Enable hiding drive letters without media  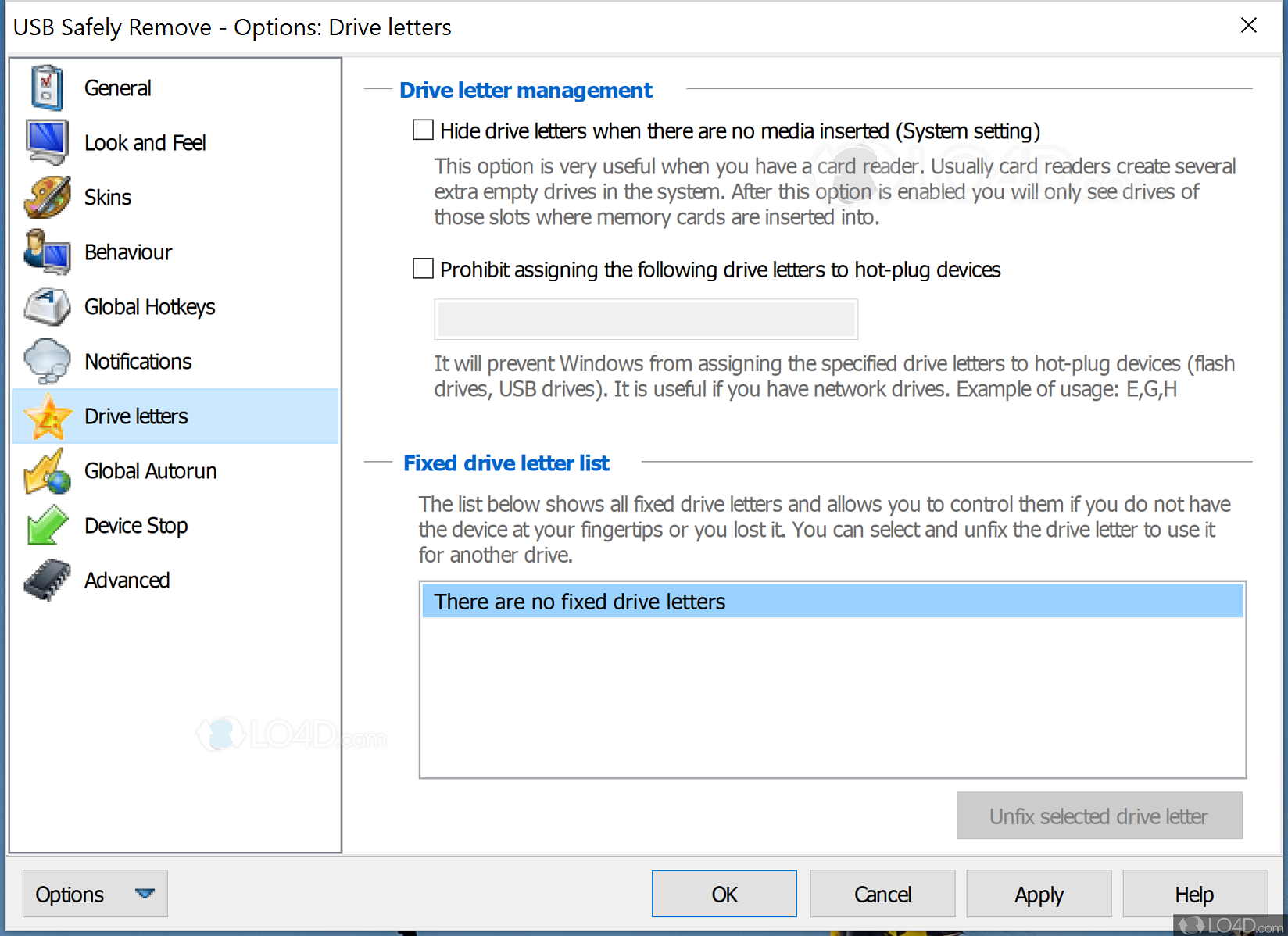[422, 130]
